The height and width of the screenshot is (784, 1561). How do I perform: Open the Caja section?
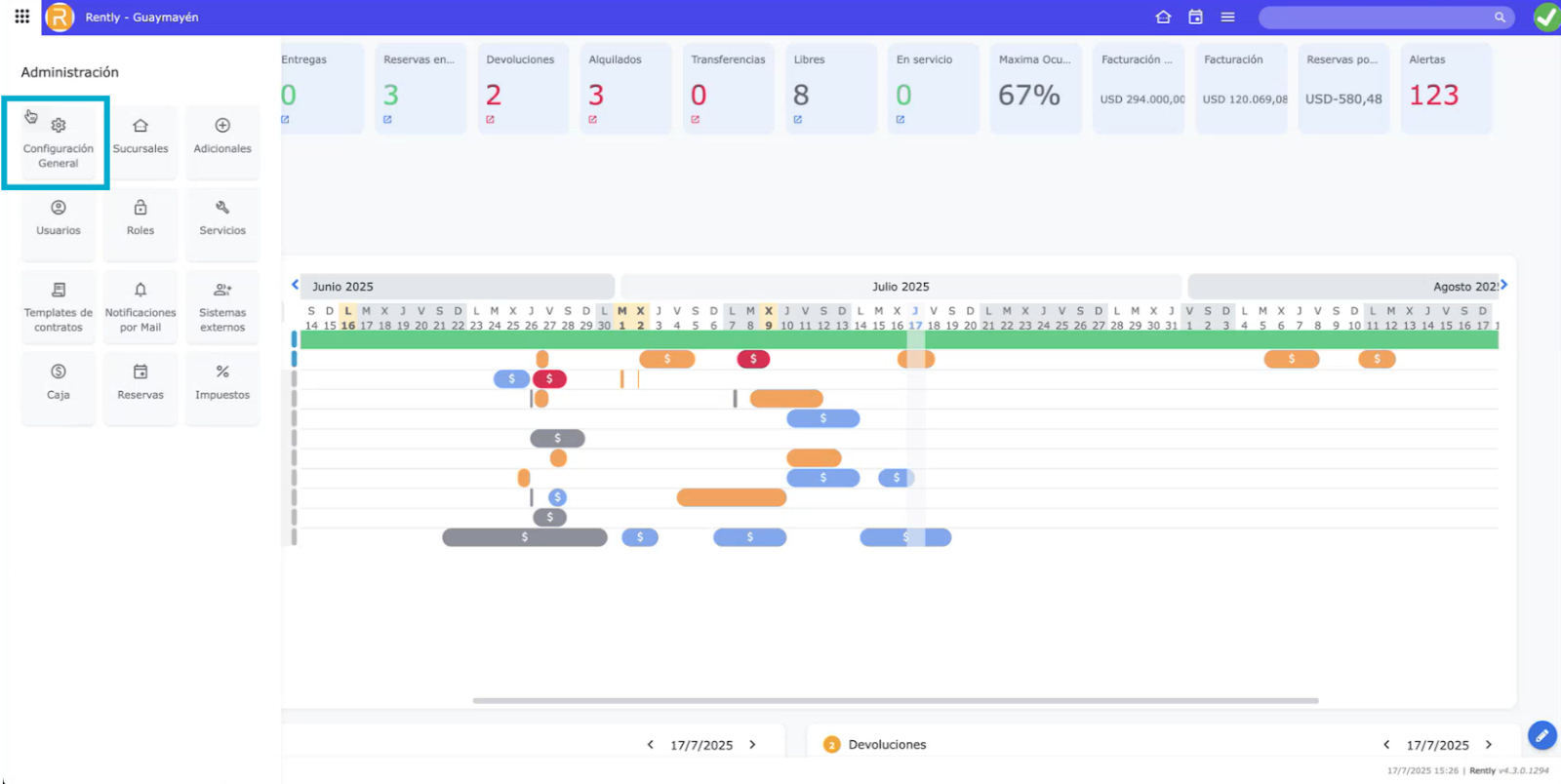[59, 382]
